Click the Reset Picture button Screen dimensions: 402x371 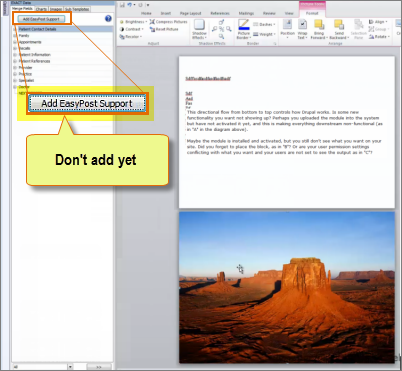pyautogui.click(x=164, y=29)
